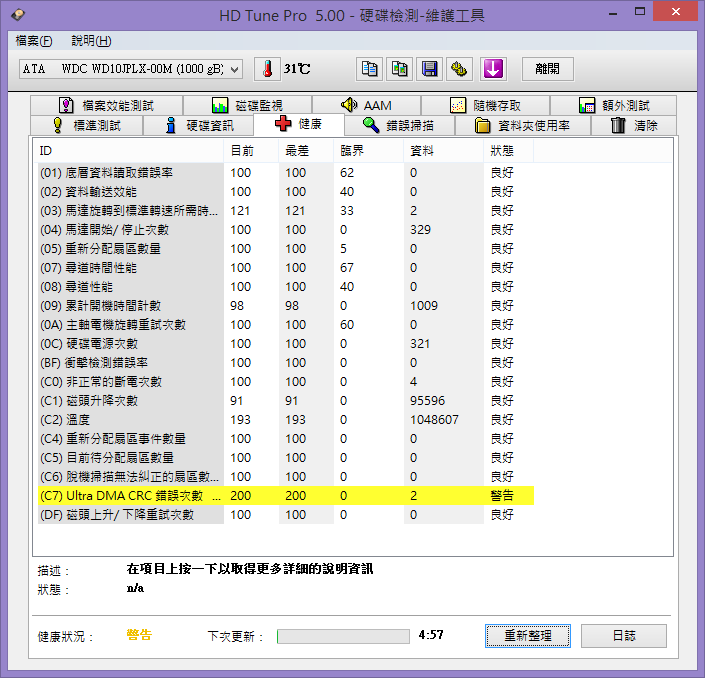The width and height of the screenshot is (705, 678).
Task: Click the 離開 exit button
Action: click(x=548, y=69)
